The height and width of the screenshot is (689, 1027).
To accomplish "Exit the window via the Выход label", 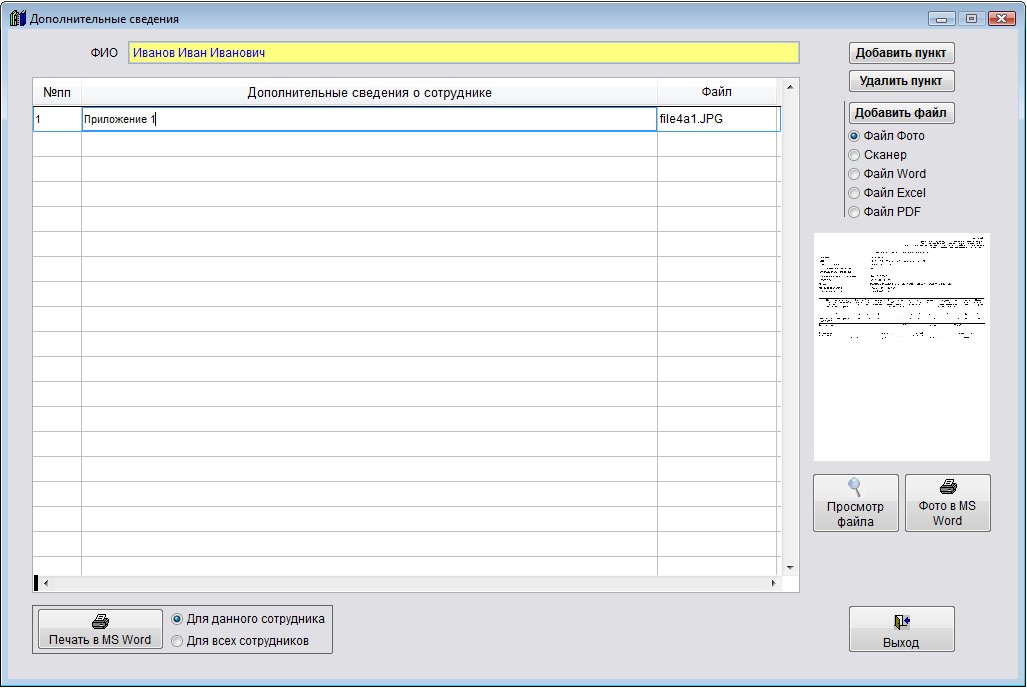I will (x=901, y=642).
